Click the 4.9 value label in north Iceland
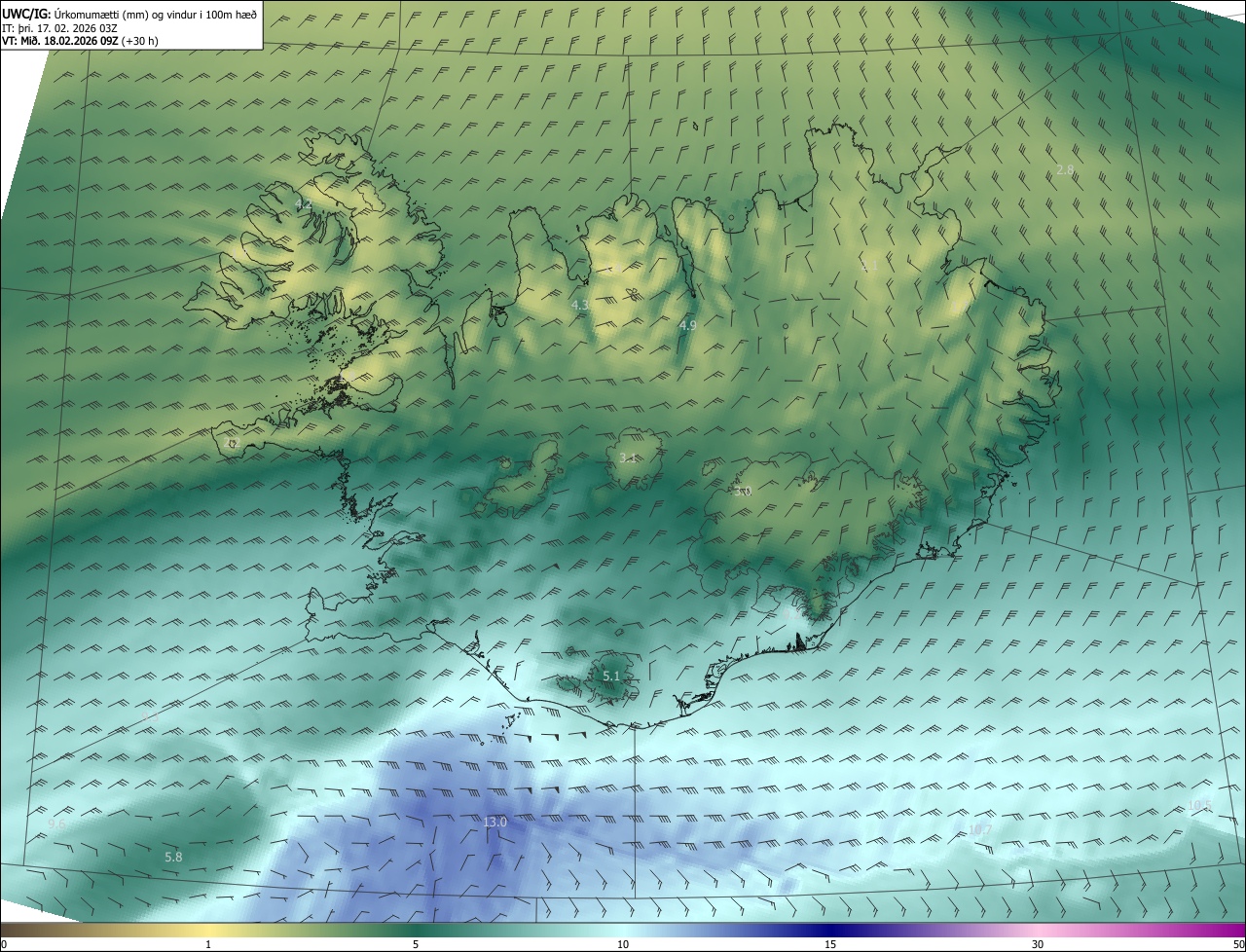The image size is (1246, 952). (x=688, y=325)
